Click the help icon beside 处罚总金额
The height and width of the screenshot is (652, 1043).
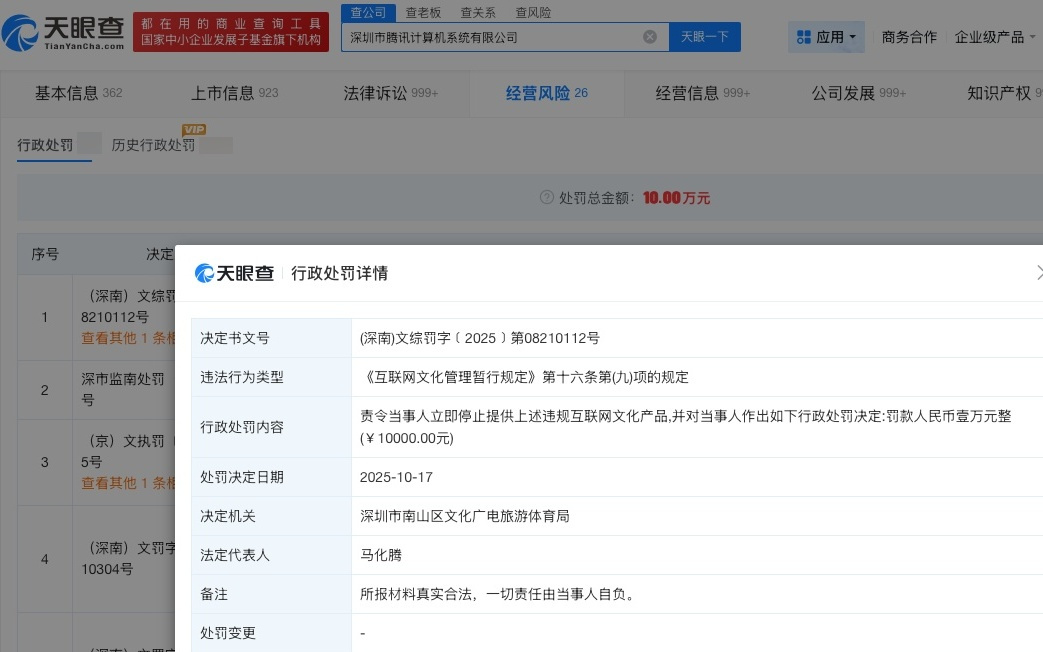coord(546,198)
